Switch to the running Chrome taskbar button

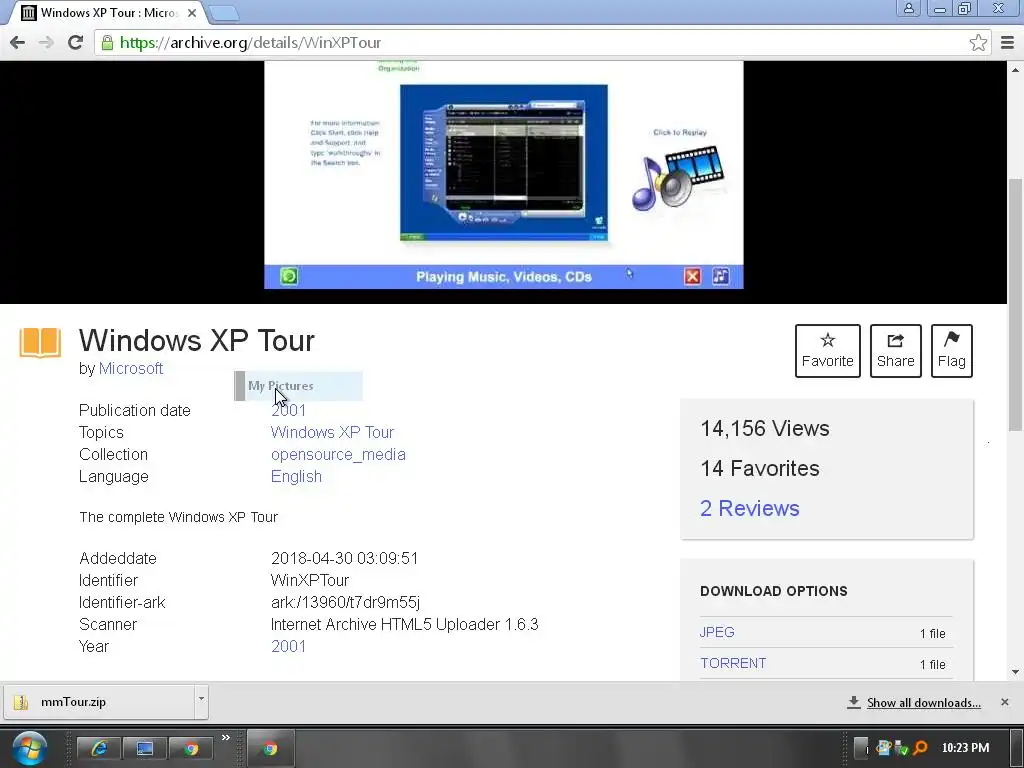click(270, 748)
